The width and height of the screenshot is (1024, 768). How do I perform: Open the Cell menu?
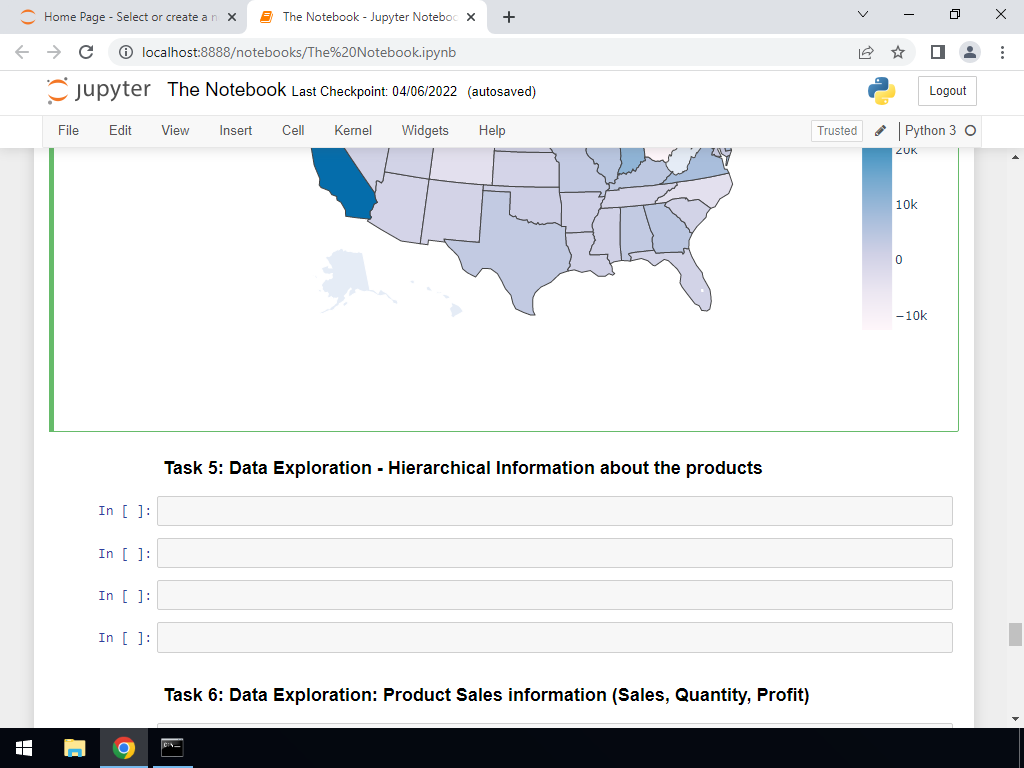tap(293, 131)
